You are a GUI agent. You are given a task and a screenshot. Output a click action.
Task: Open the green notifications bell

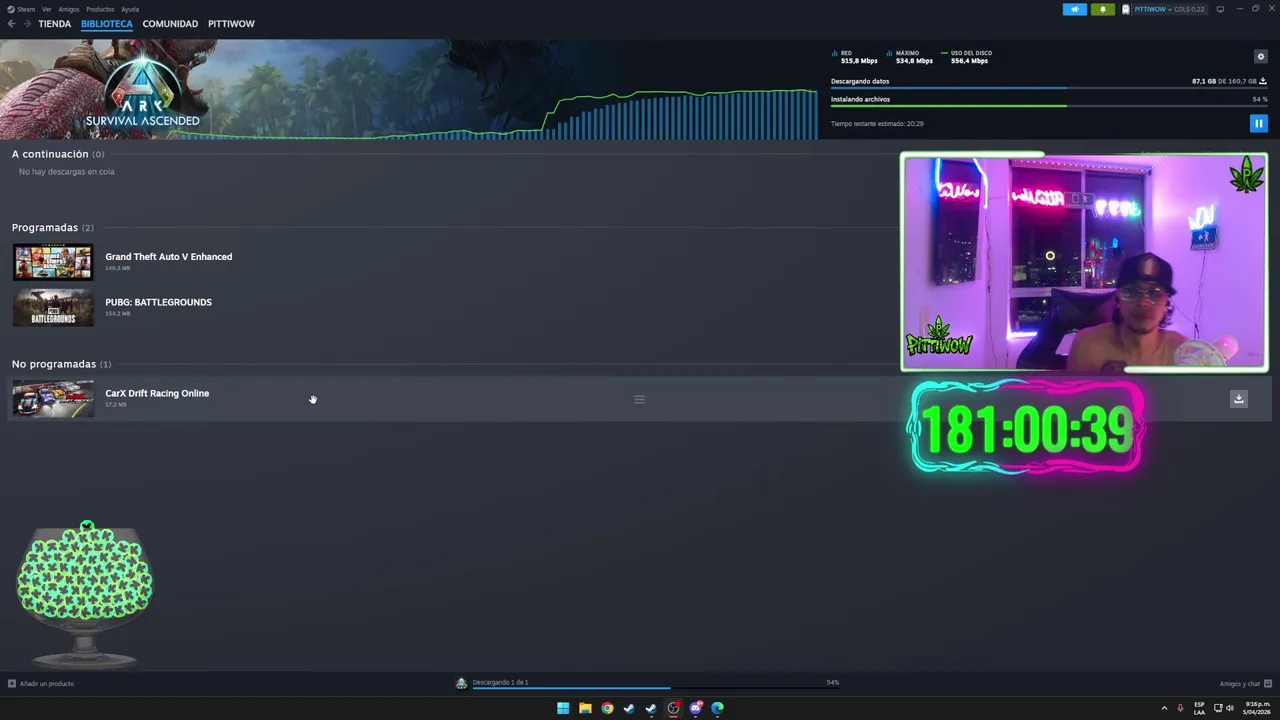1103,9
